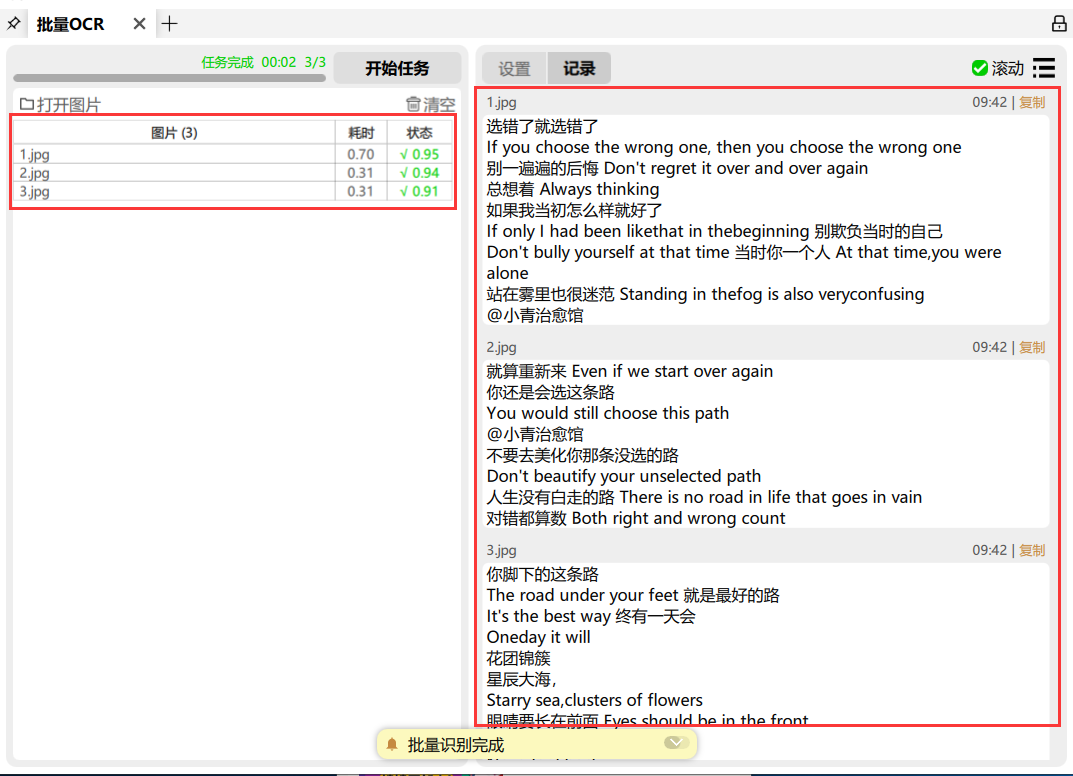Click the 1.jpg record header label
1073x776 pixels.
coord(502,103)
